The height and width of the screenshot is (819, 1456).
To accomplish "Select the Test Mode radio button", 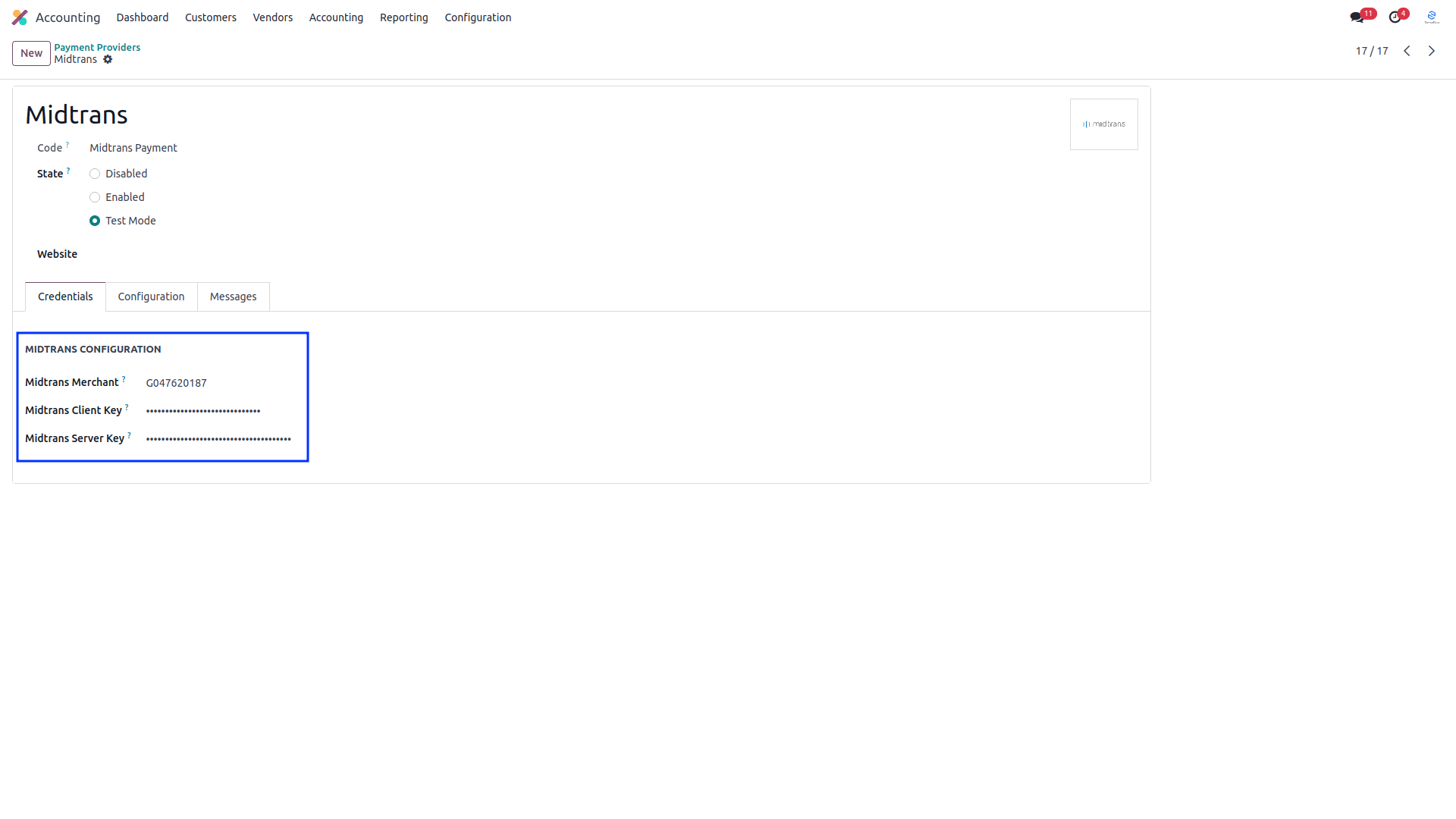I will click(95, 221).
